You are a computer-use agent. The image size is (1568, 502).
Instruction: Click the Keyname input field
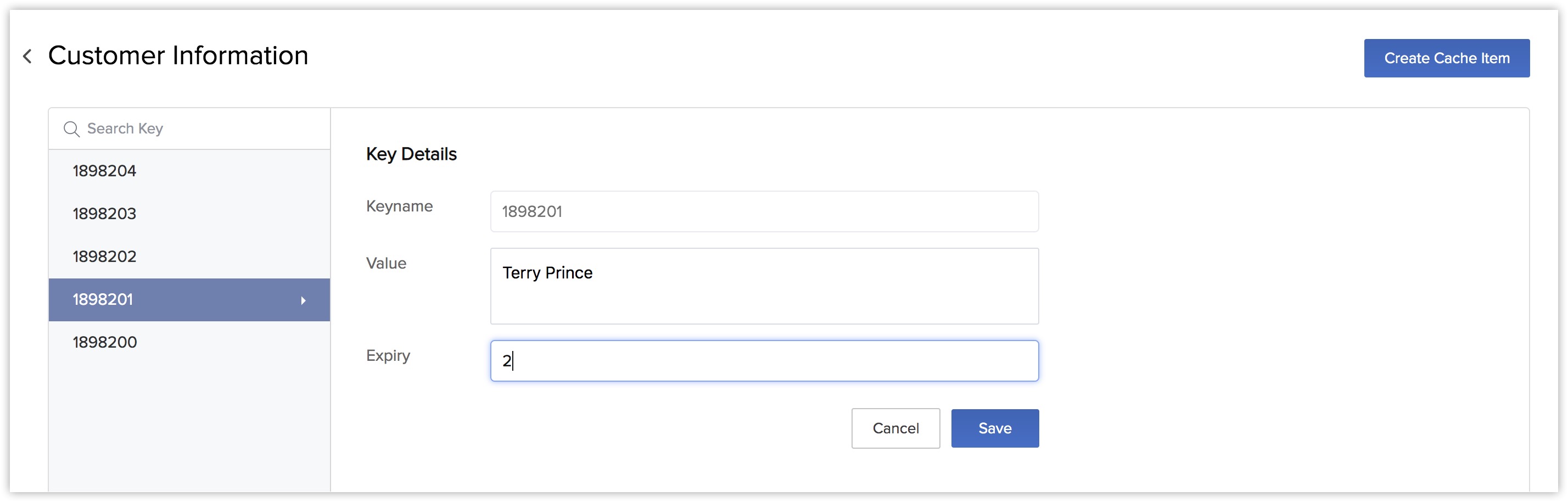tap(765, 211)
